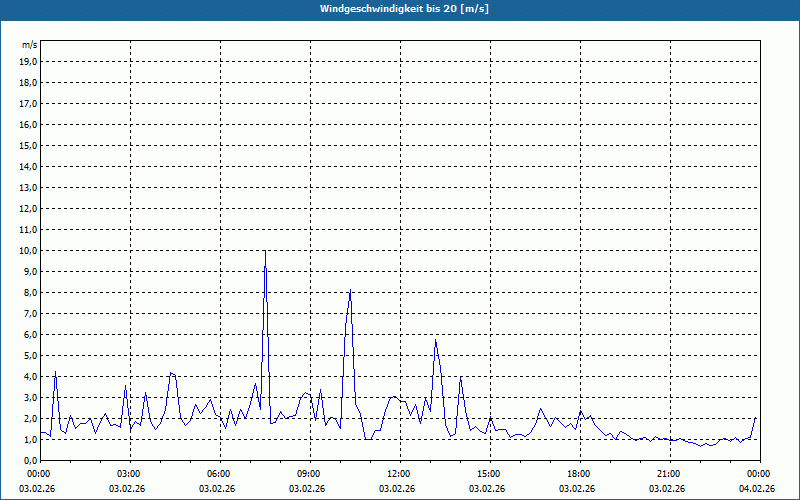The image size is (800, 500).
Task: Click the 12,0 y-axis value label
Action: (x=27, y=208)
